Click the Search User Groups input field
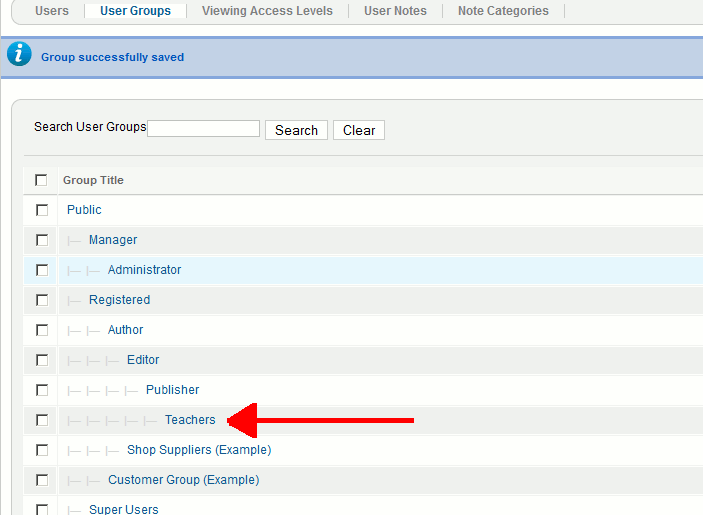This screenshot has height=515, width=703. [x=204, y=129]
